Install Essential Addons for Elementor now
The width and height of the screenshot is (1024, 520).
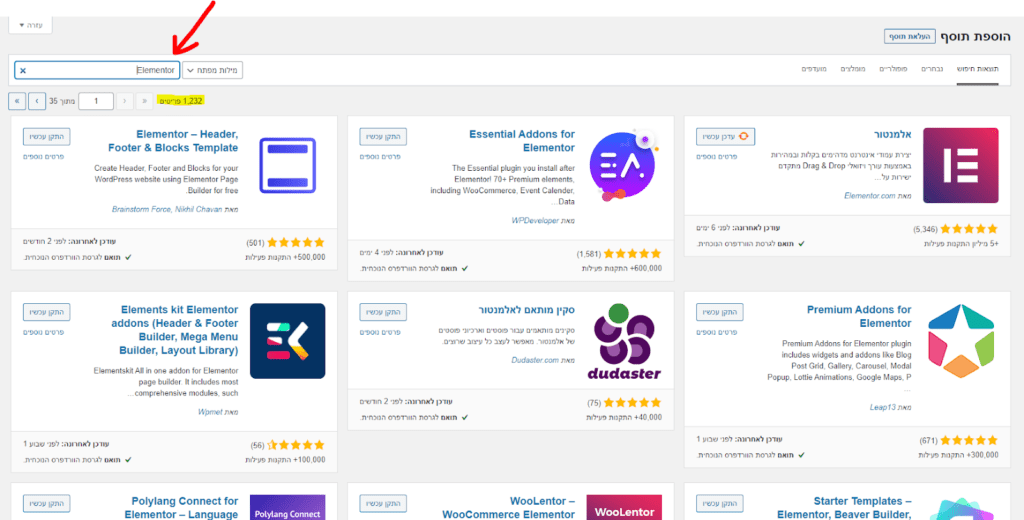click(x=383, y=137)
